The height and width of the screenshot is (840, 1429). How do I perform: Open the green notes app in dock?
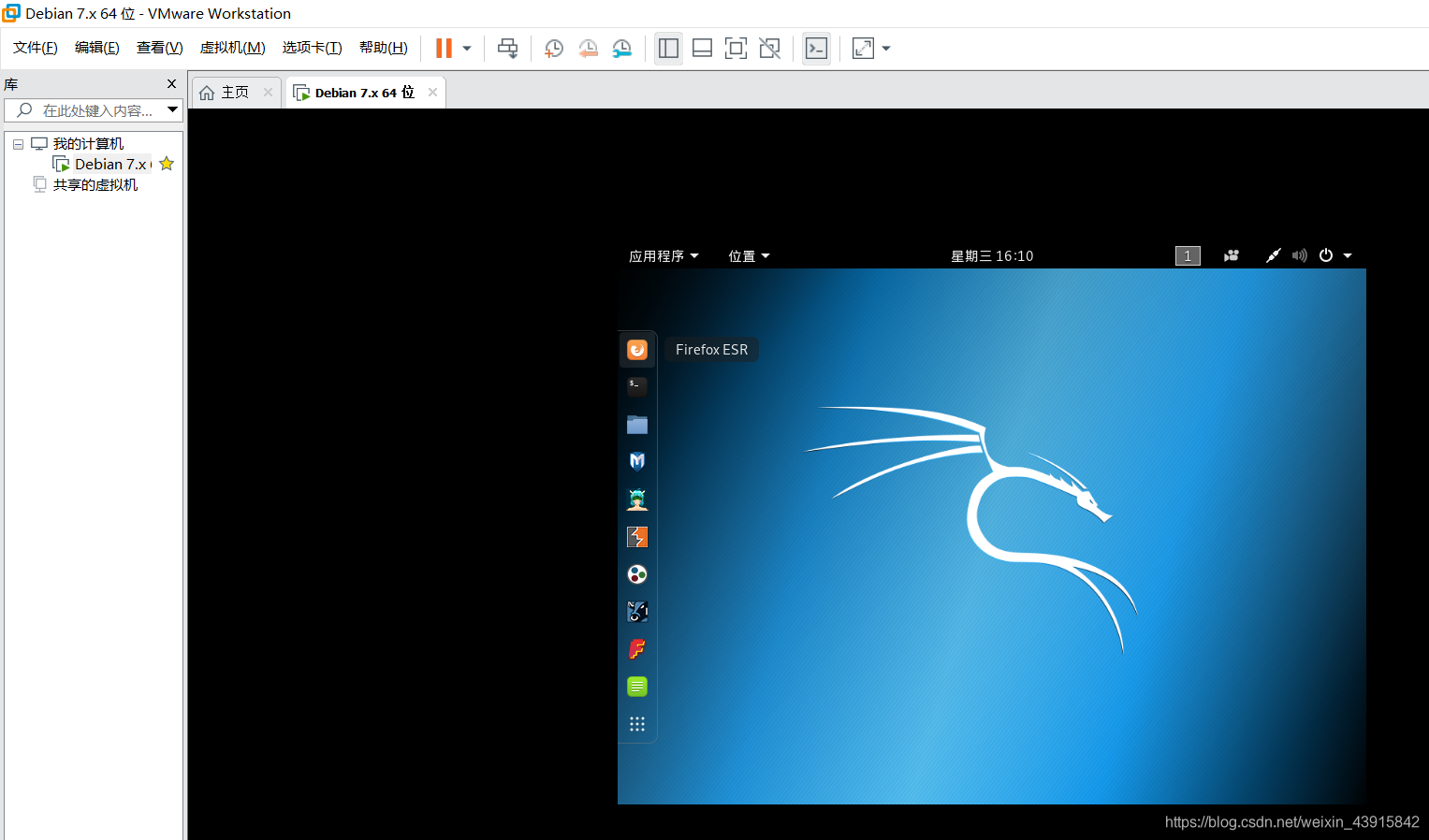coord(637,687)
